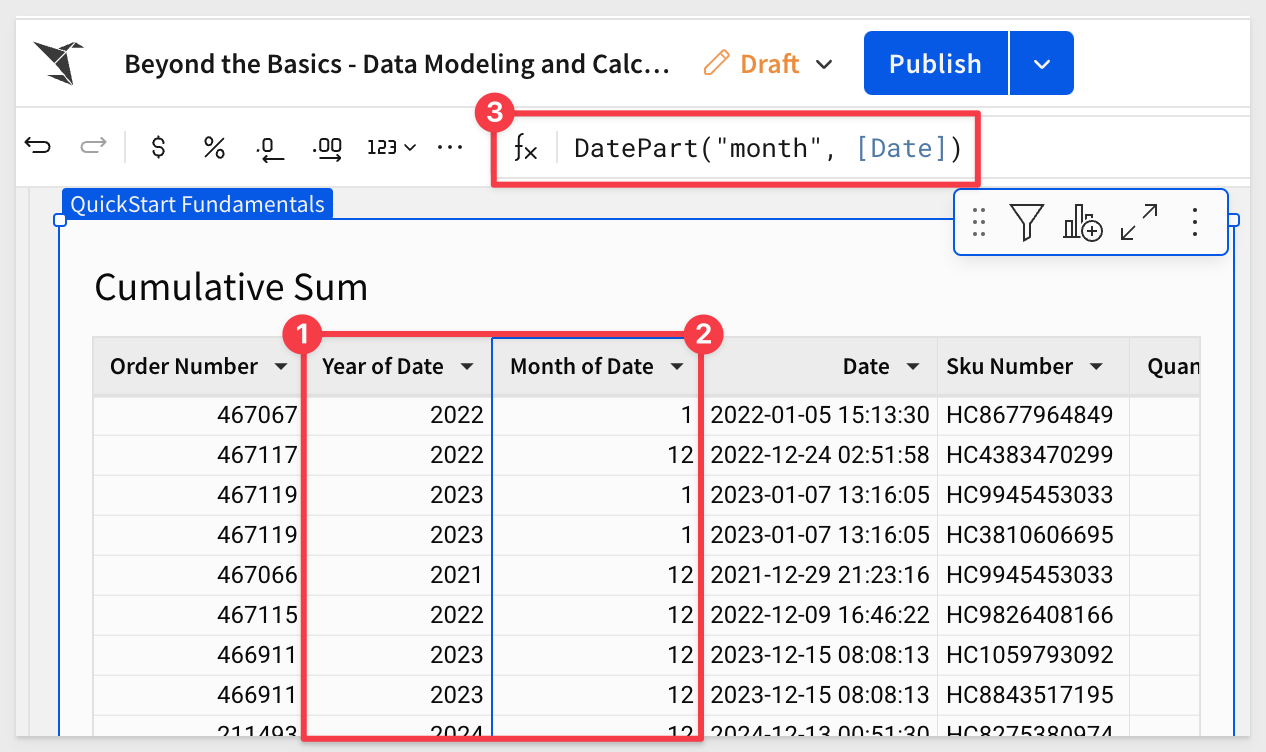Undo the last action
Viewport: 1266px width, 752px height.
pos(37,148)
